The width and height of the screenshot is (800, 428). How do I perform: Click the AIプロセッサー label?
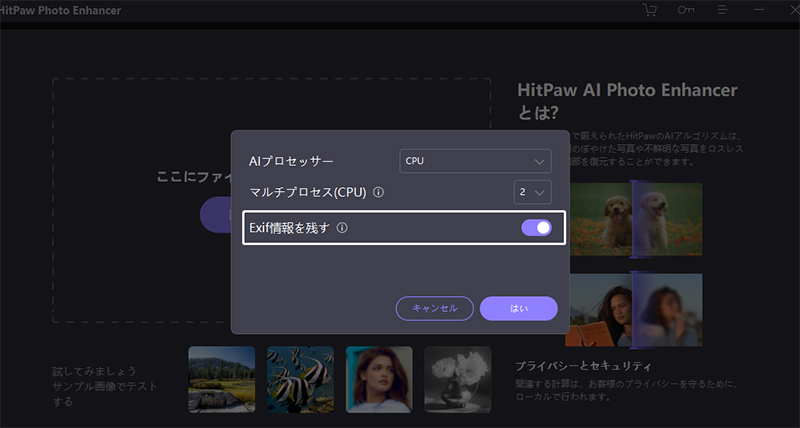coord(291,162)
